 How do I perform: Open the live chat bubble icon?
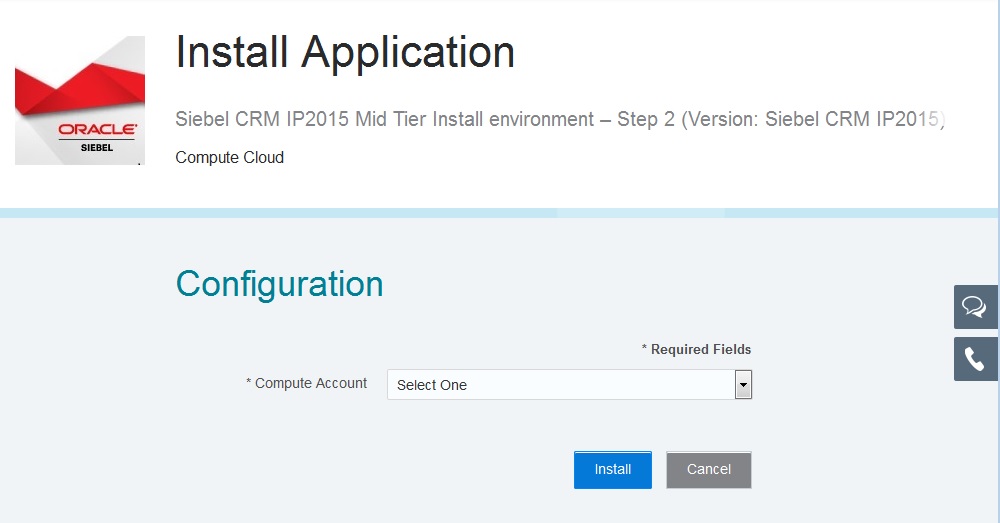975,307
